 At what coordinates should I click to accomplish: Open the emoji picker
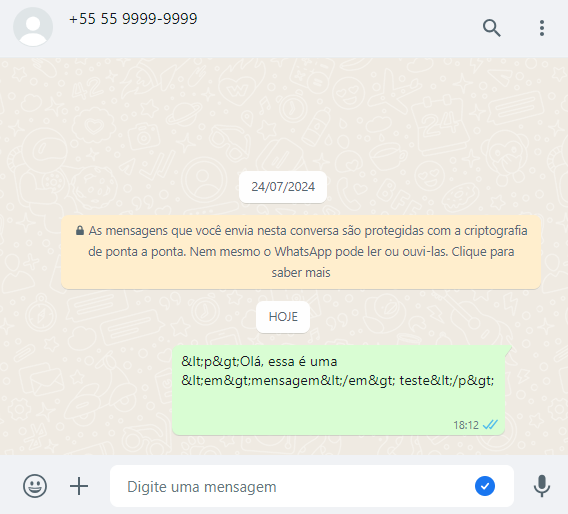(35, 486)
